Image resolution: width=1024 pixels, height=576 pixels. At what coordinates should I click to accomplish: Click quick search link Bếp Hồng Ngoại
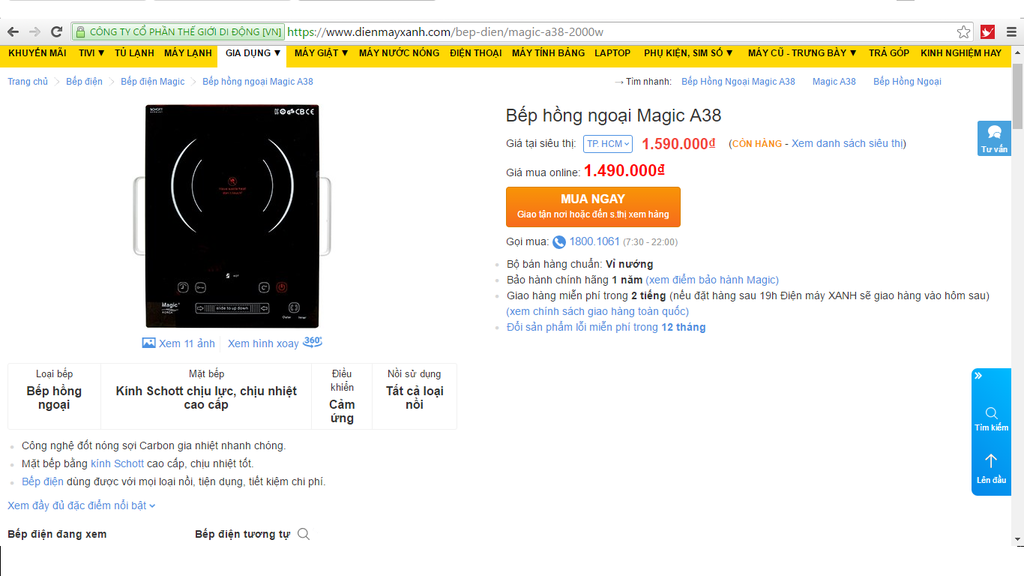(x=907, y=82)
